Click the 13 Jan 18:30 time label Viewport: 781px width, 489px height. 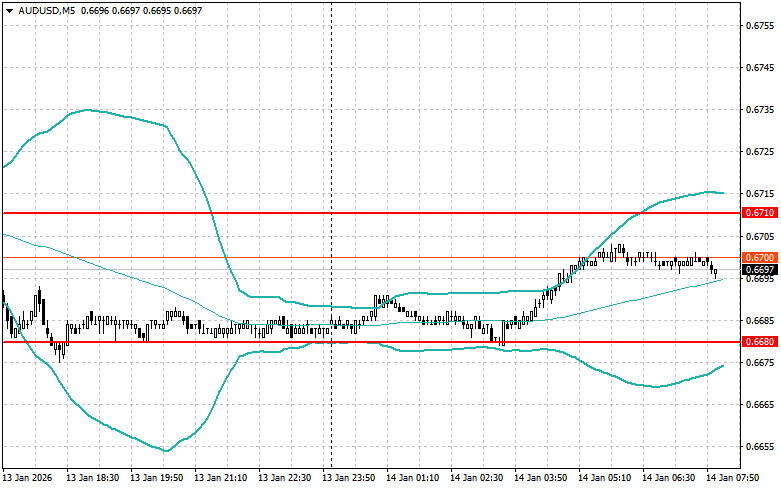coord(93,478)
